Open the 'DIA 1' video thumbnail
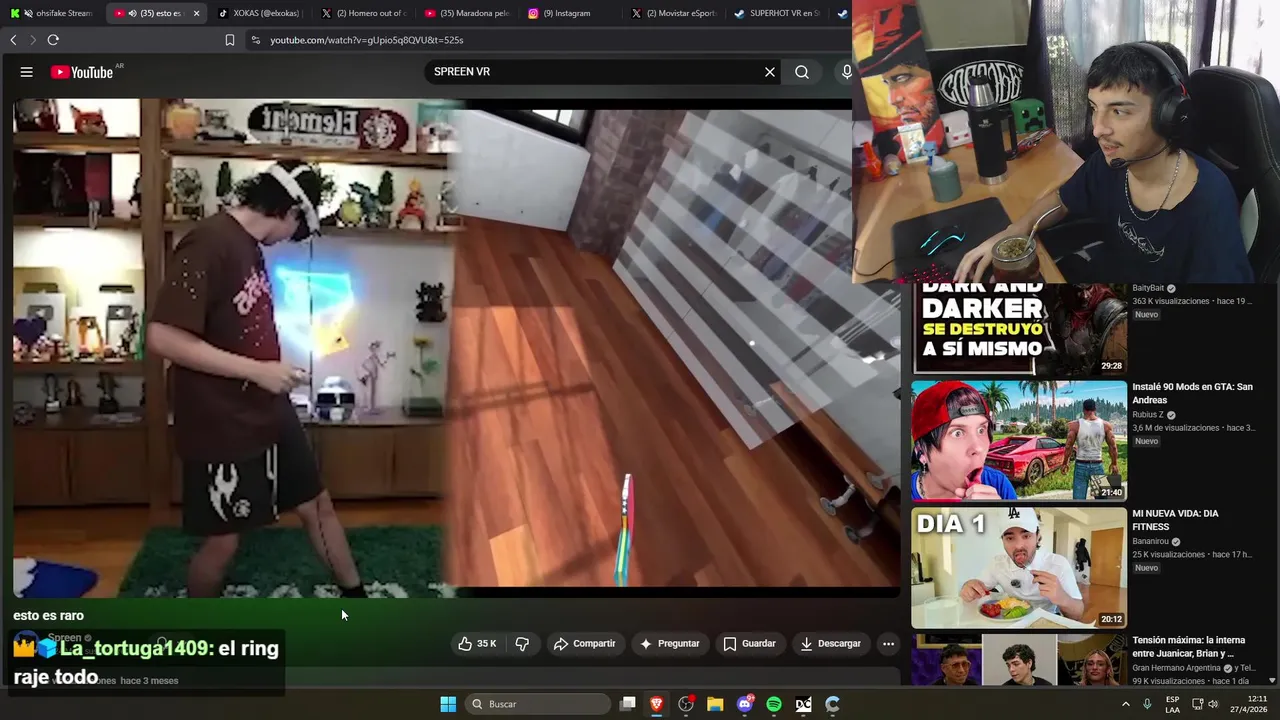 tap(1019, 567)
